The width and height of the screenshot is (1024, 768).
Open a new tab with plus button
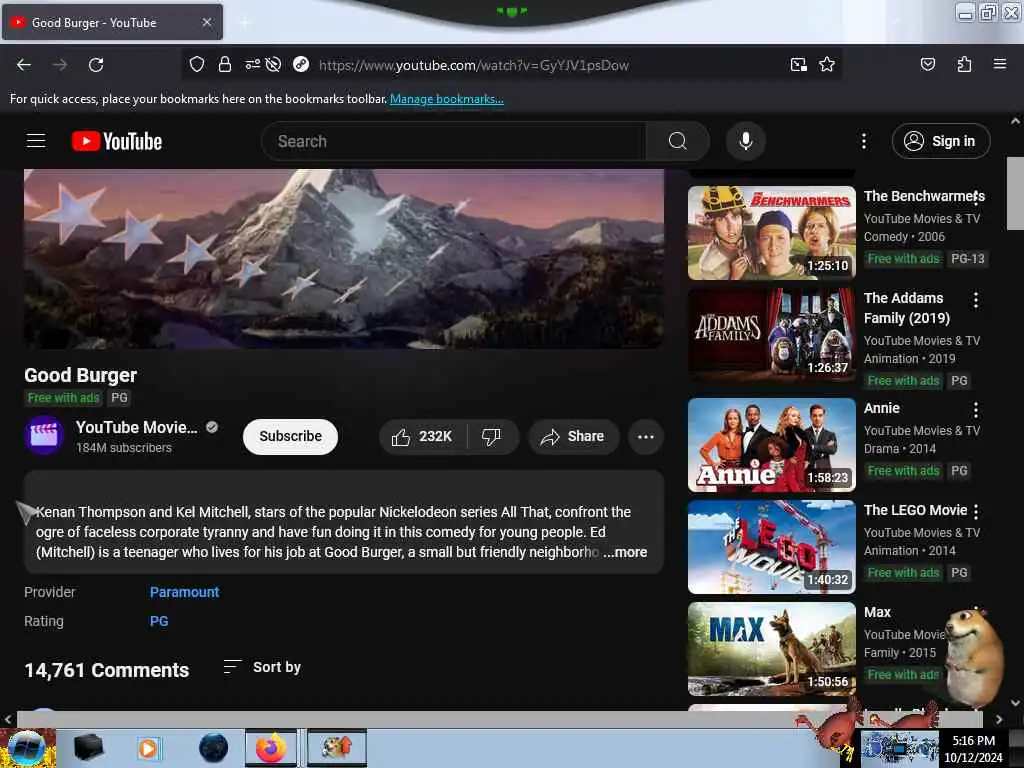tap(245, 23)
